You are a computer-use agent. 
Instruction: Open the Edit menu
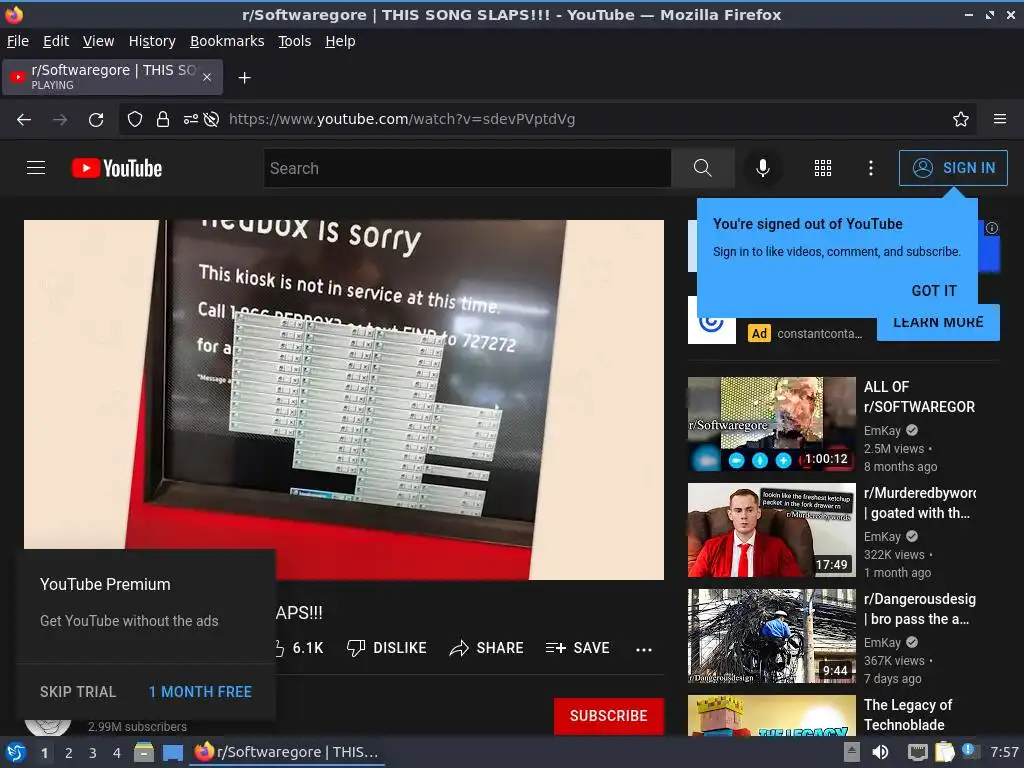pyautogui.click(x=56, y=41)
